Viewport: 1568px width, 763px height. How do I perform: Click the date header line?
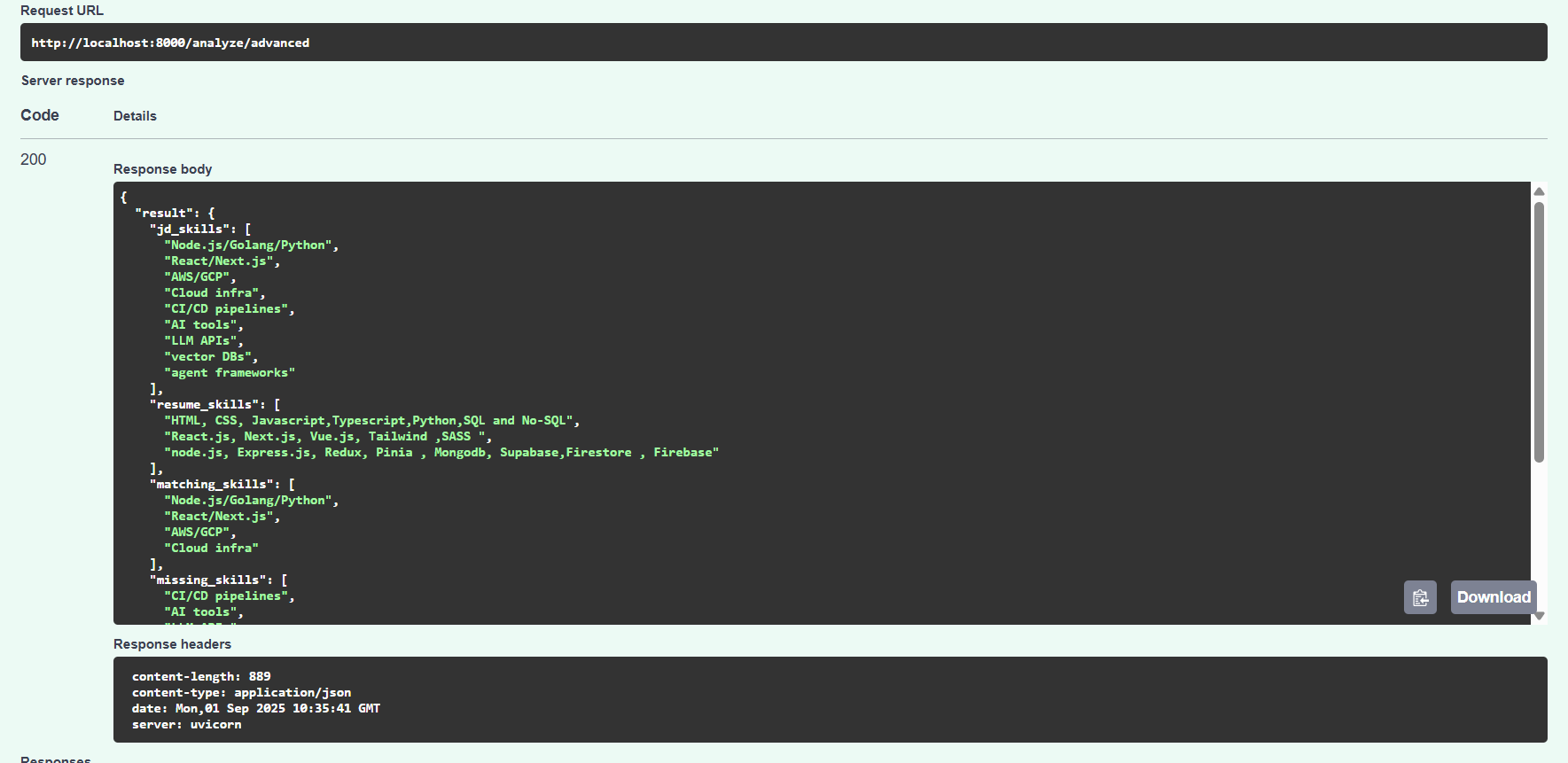[256, 708]
